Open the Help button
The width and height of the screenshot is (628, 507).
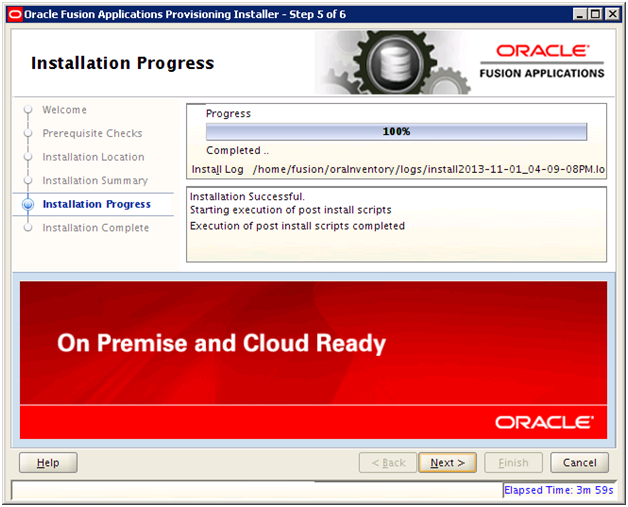tap(48, 463)
